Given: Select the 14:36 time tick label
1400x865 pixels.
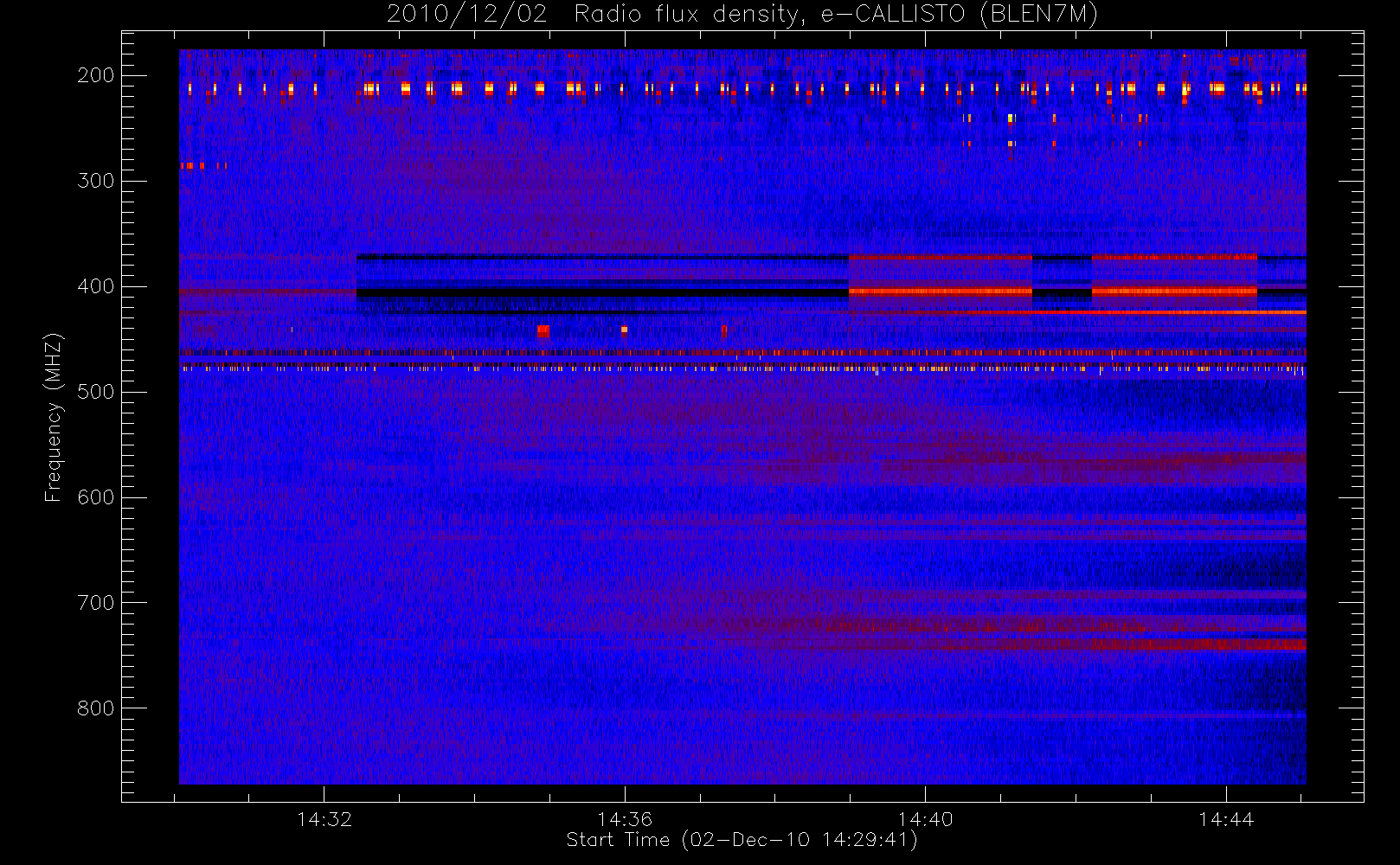Looking at the screenshot, I should coord(625,819).
